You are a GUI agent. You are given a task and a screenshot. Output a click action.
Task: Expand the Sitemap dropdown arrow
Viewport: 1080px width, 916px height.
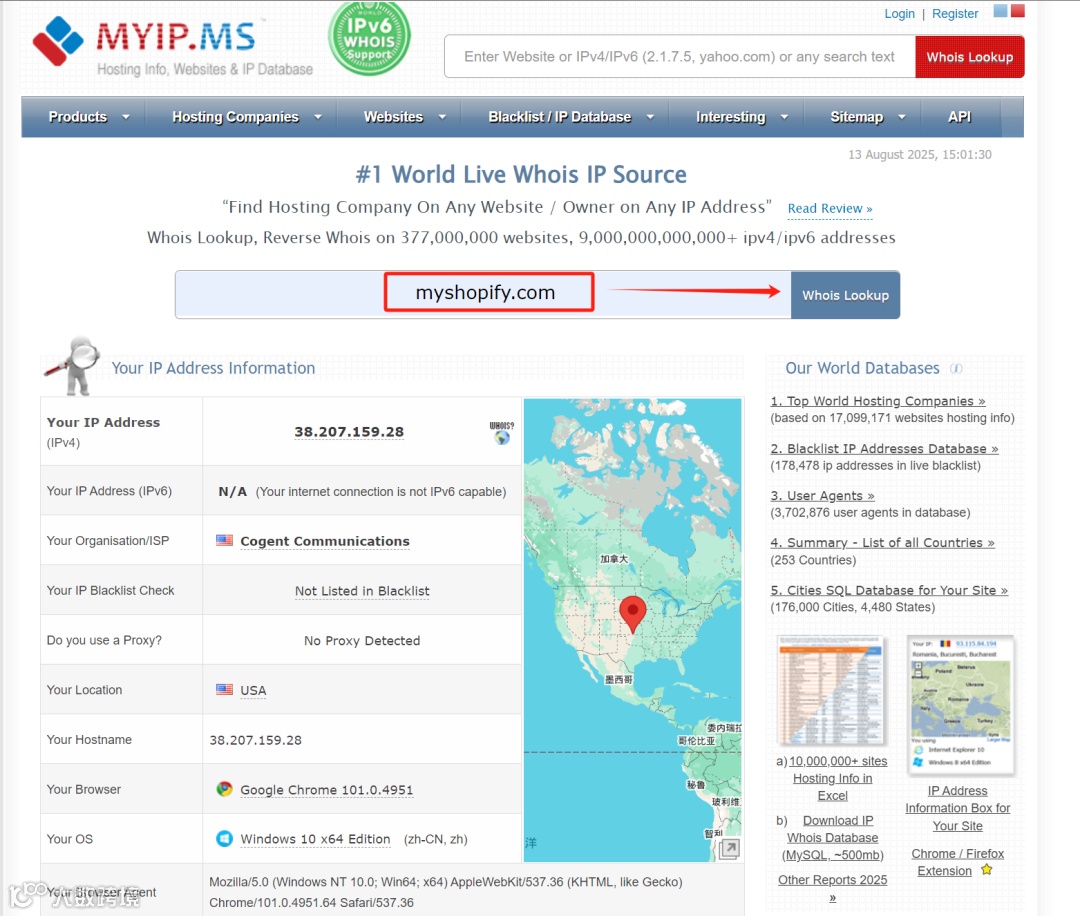click(x=902, y=117)
